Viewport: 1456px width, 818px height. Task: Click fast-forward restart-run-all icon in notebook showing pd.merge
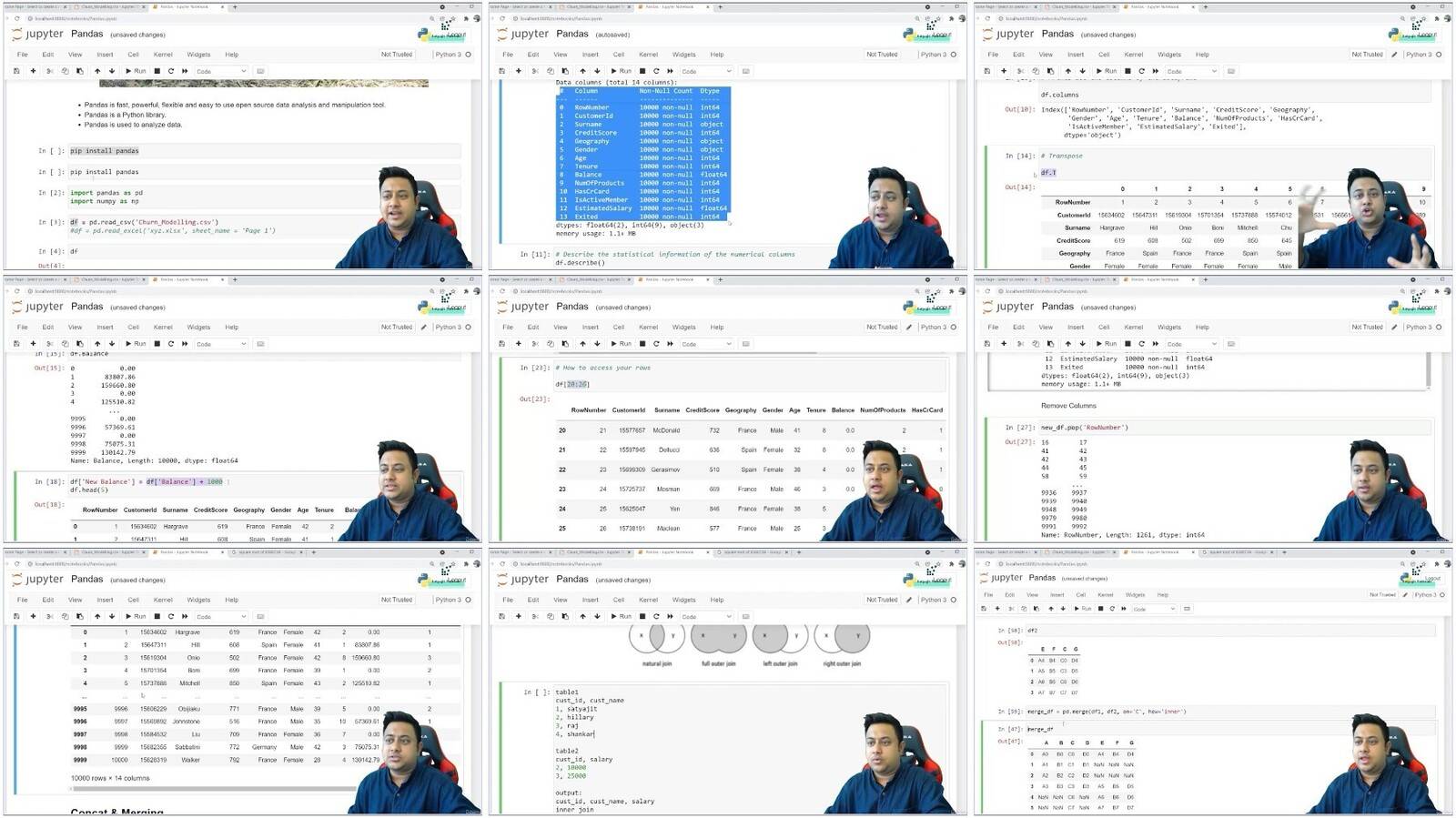tap(1122, 609)
